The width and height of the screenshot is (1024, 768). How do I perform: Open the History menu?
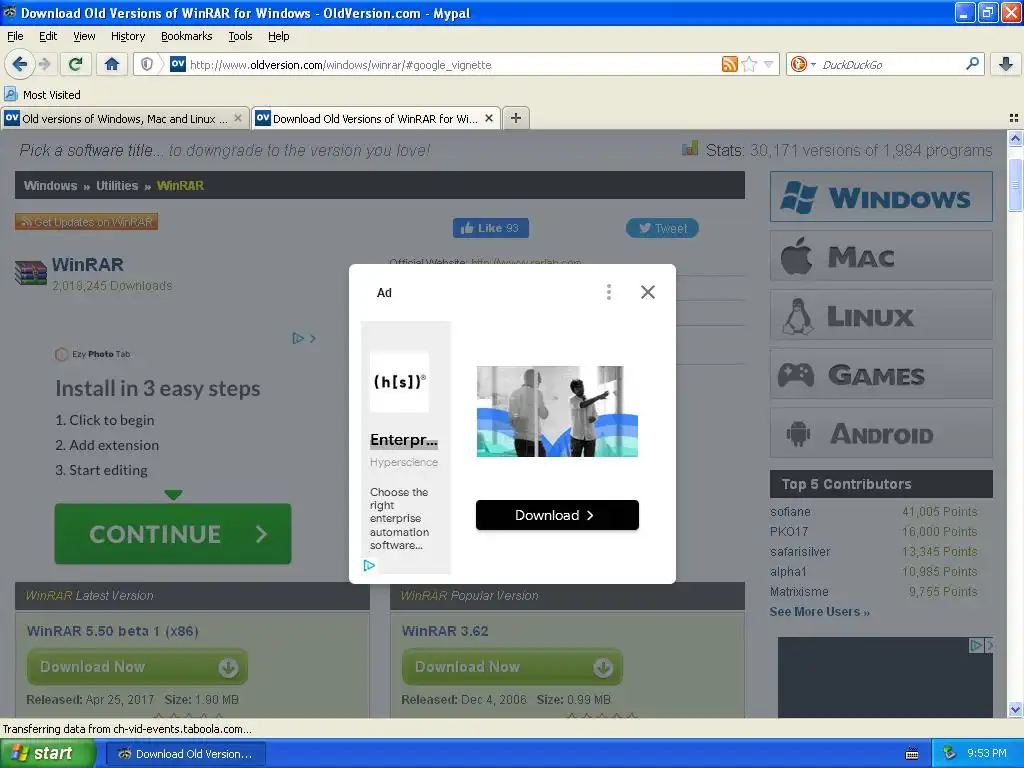coord(127,36)
